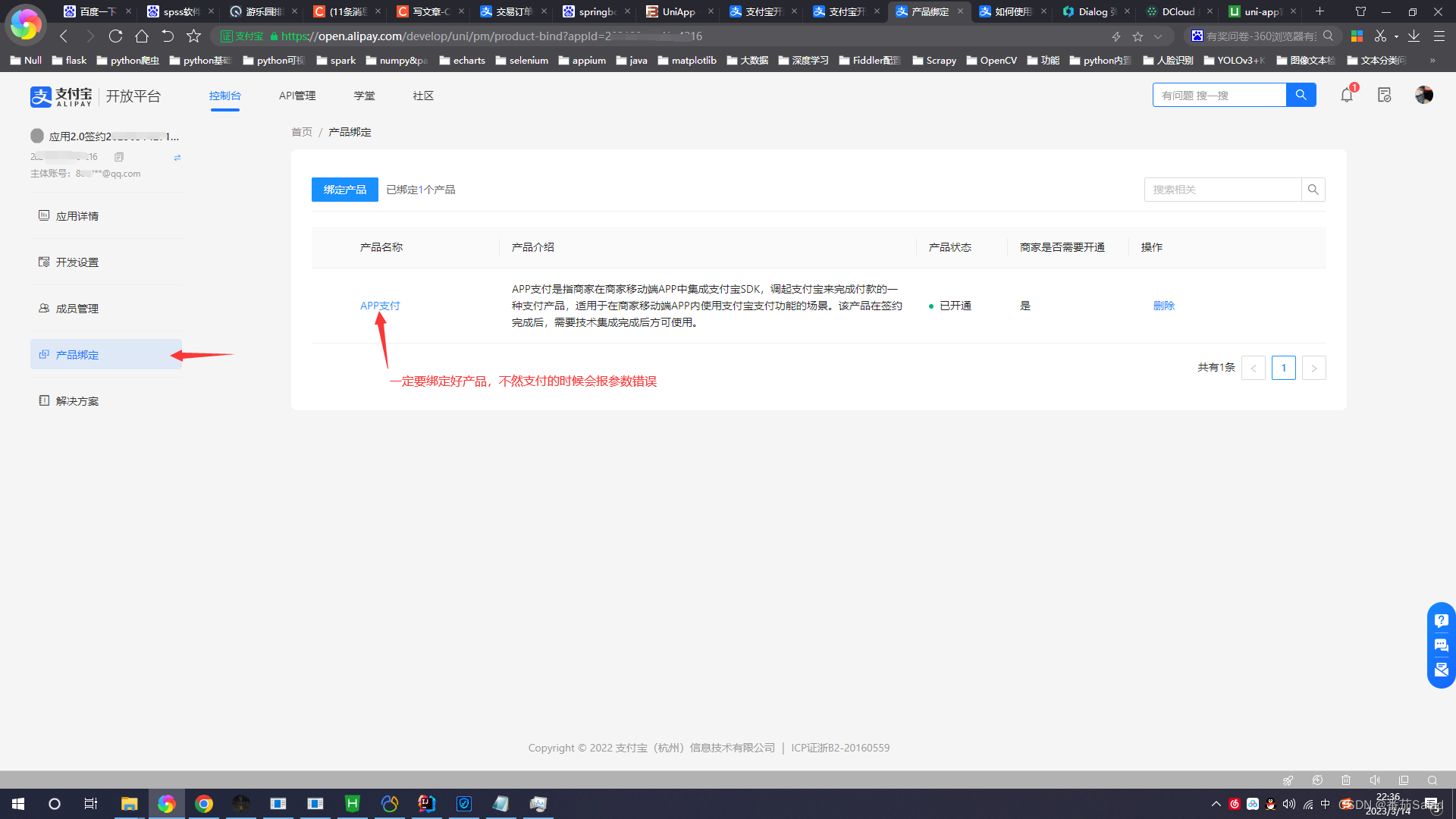Viewport: 1456px width, 819px height.
Task: Open the notification bell
Action: 1347,95
